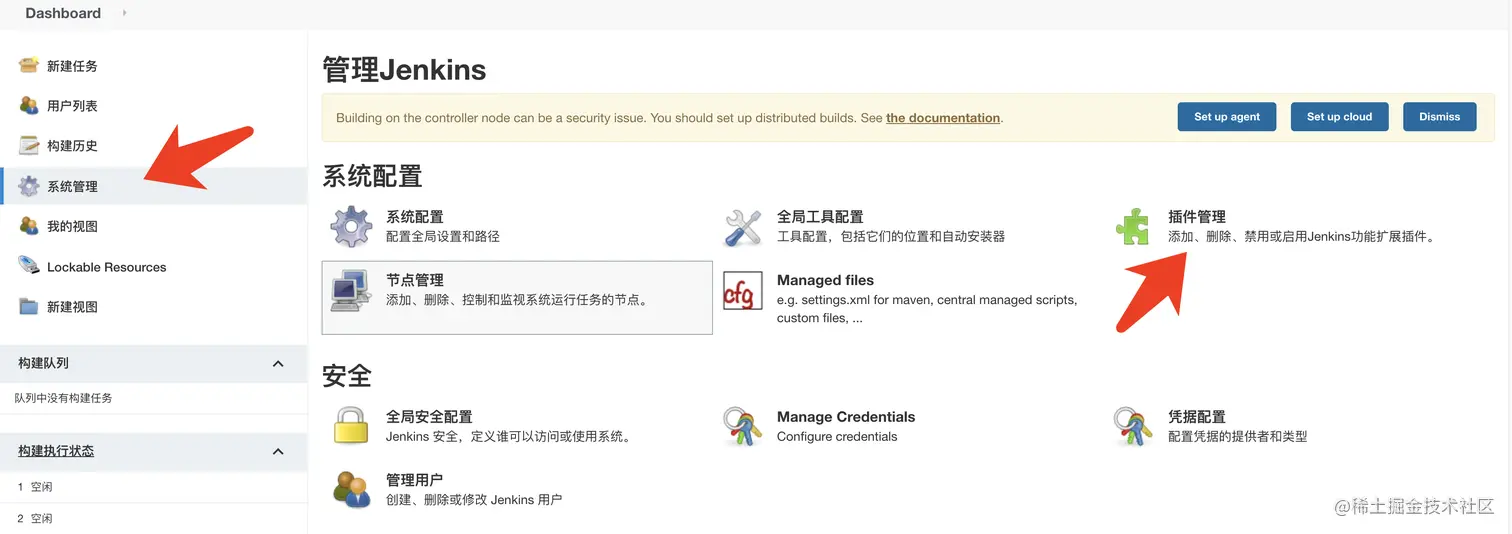Click the Set up cloud button

click(x=1339, y=117)
